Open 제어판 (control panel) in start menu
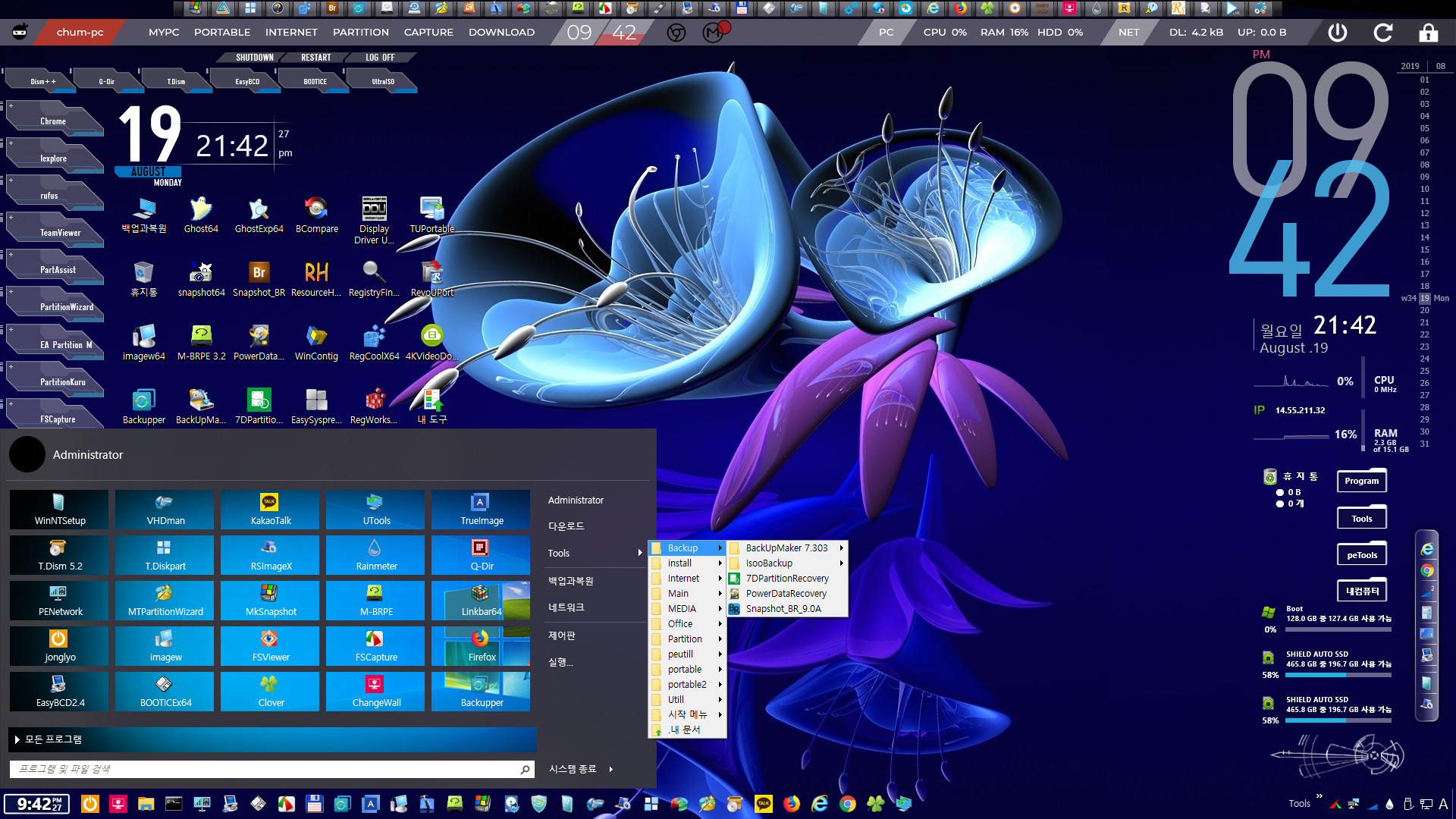Viewport: 1456px width, 819px height. [x=562, y=635]
